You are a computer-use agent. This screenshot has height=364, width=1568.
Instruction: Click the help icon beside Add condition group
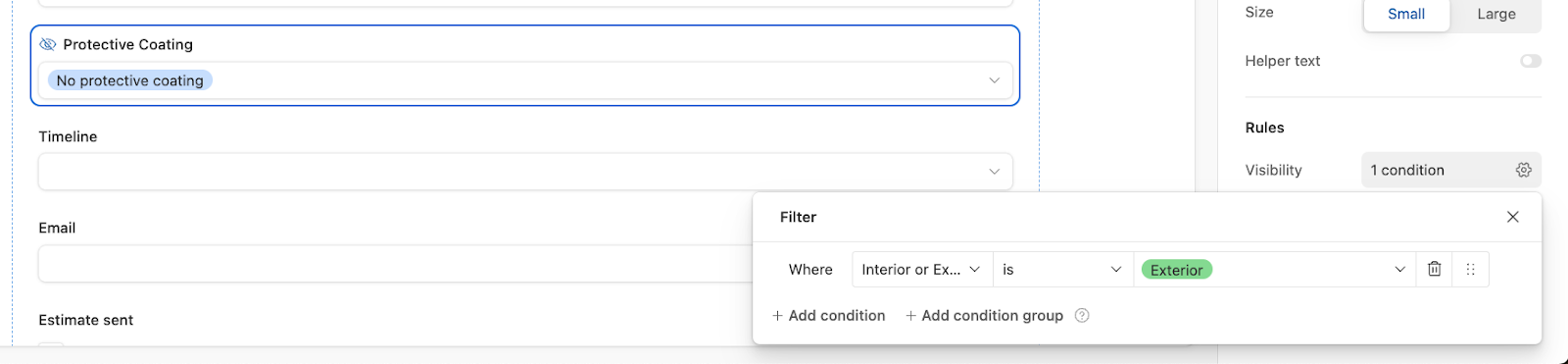point(1082,315)
